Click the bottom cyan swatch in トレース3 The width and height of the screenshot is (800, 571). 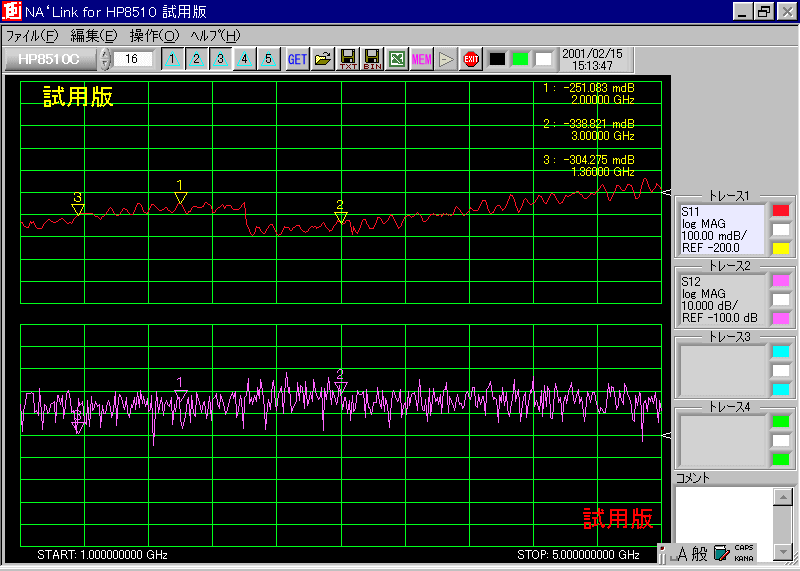[x=781, y=389]
